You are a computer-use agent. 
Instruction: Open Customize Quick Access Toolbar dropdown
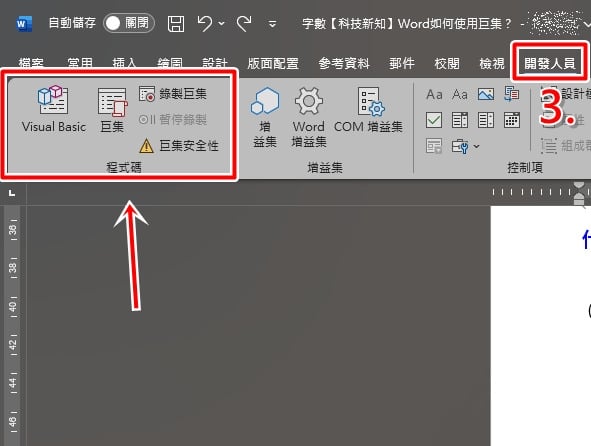272,25
